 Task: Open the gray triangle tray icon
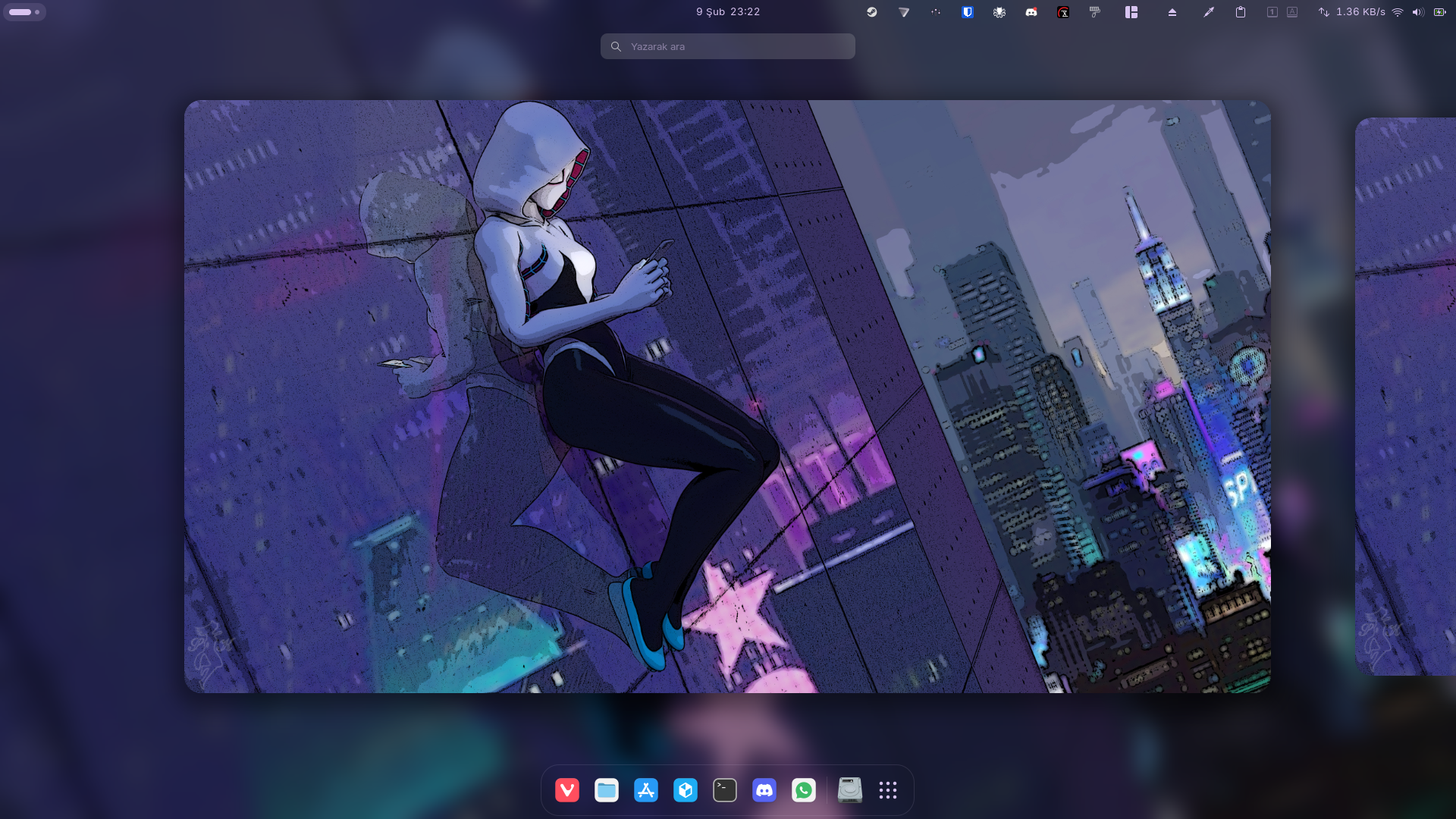pyautogui.click(x=904, y=12)
